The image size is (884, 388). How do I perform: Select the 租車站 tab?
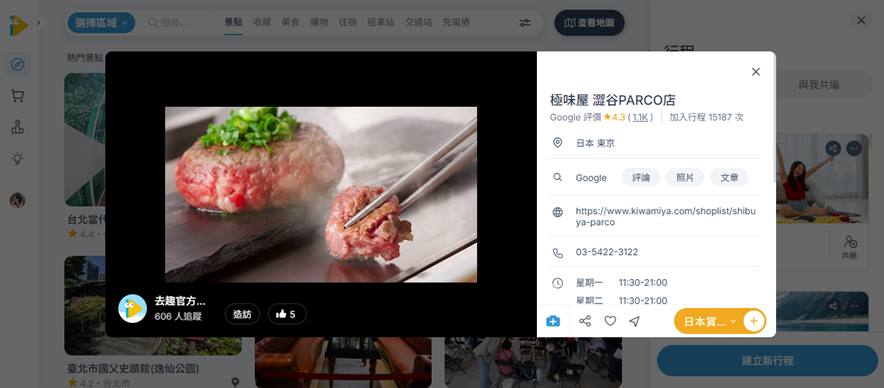click(x=381, y=23)
